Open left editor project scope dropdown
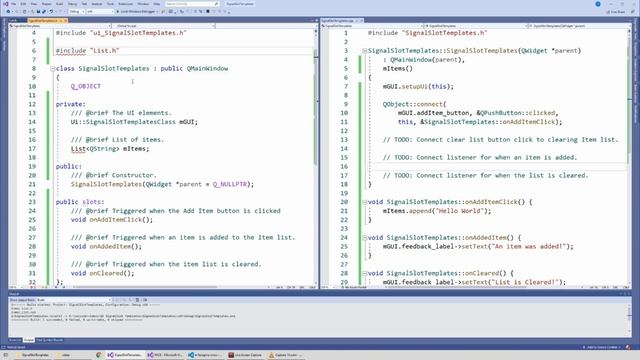Viewport: 640px width, 360px height. click(60, 26)
